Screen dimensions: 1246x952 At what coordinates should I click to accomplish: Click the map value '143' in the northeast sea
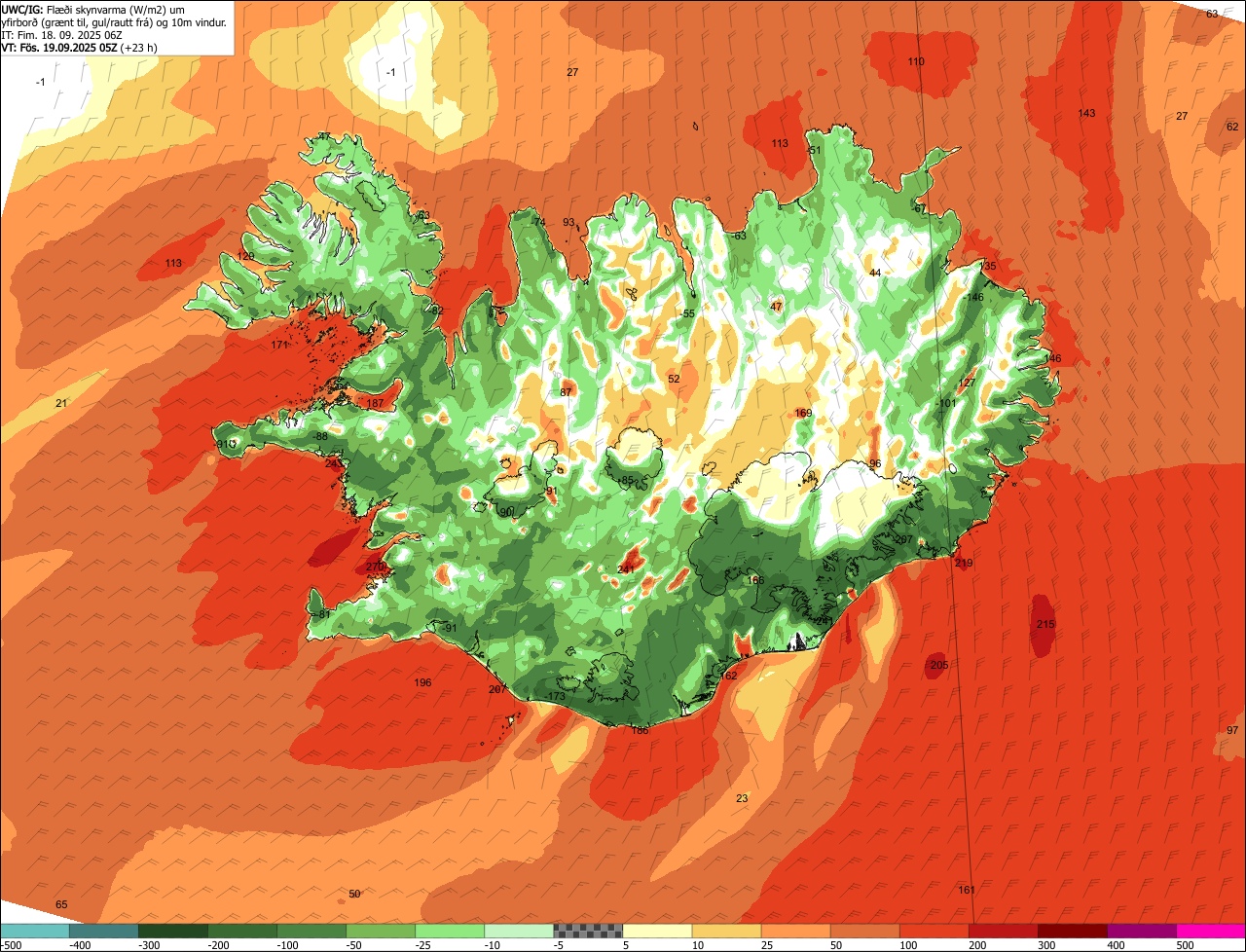[x=1086, y=113]
